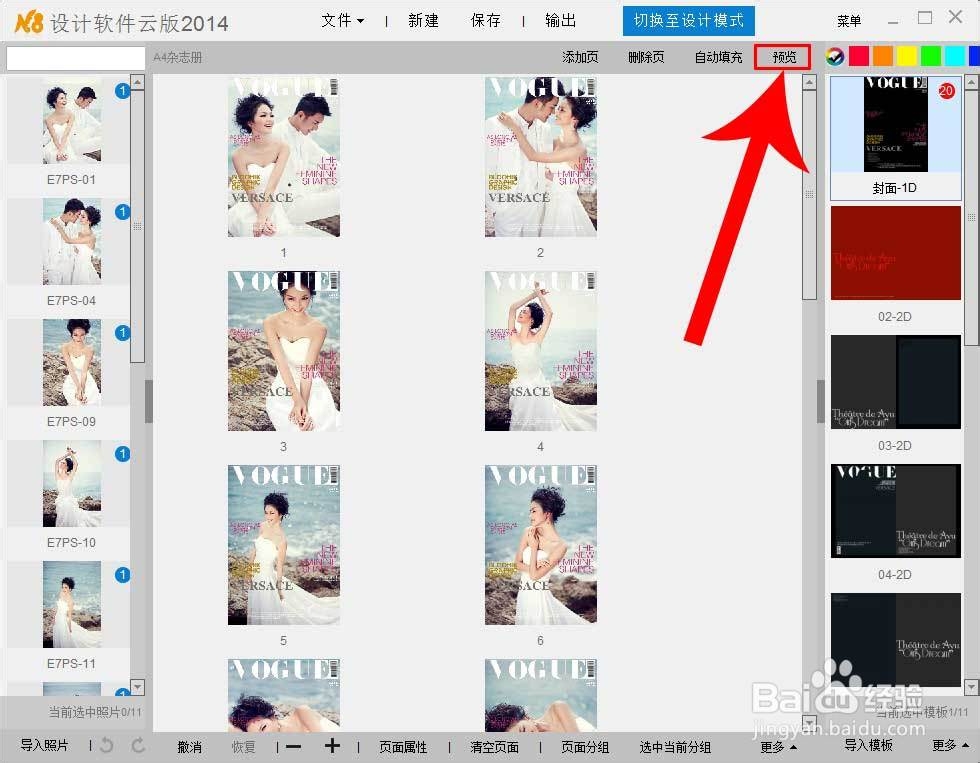Screen dimensions: 980x763
Task: Open the 输出 menu item
Action: pyautogui.click(x=561, y=21)
